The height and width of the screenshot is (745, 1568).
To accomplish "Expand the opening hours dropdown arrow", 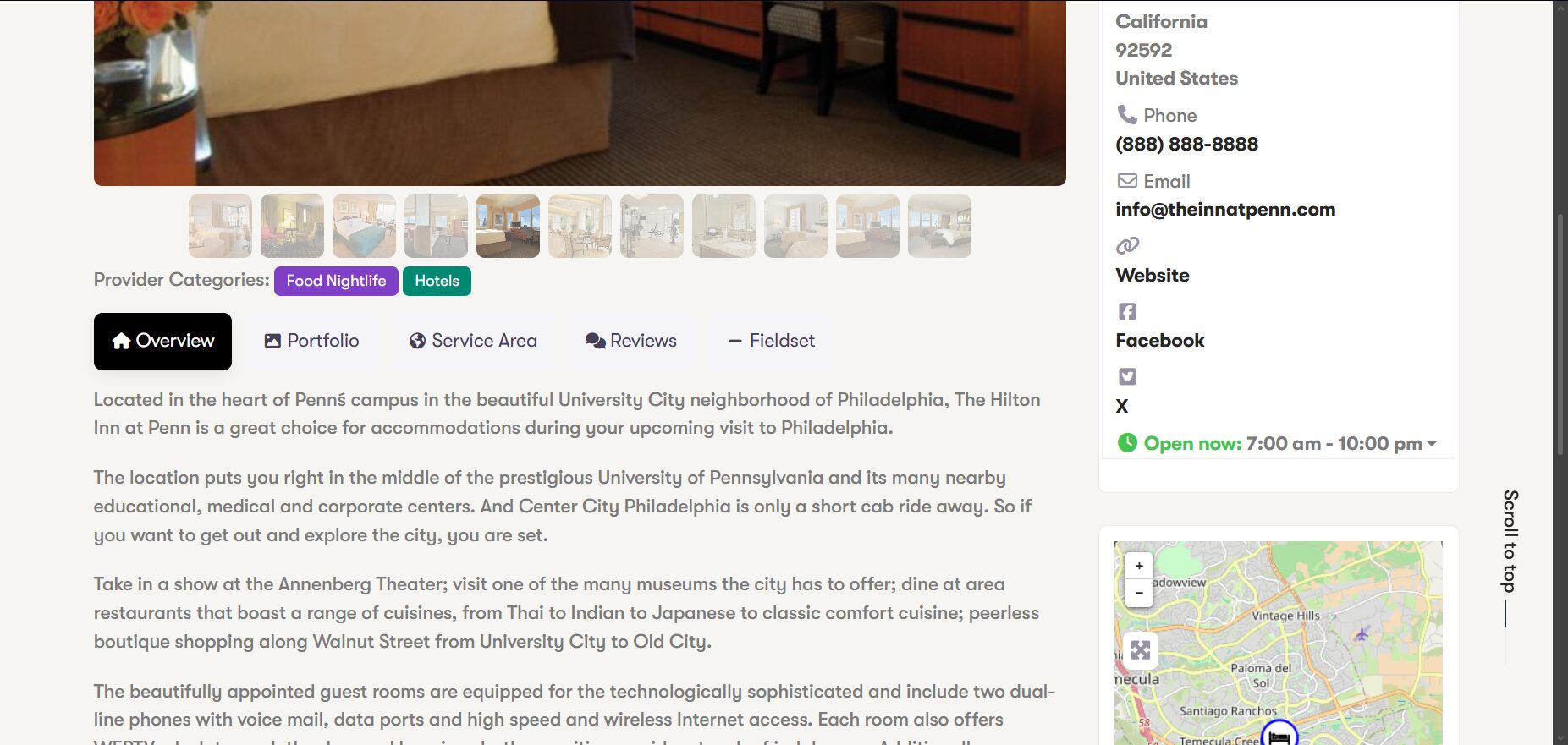I will (x=1432, y=443).
